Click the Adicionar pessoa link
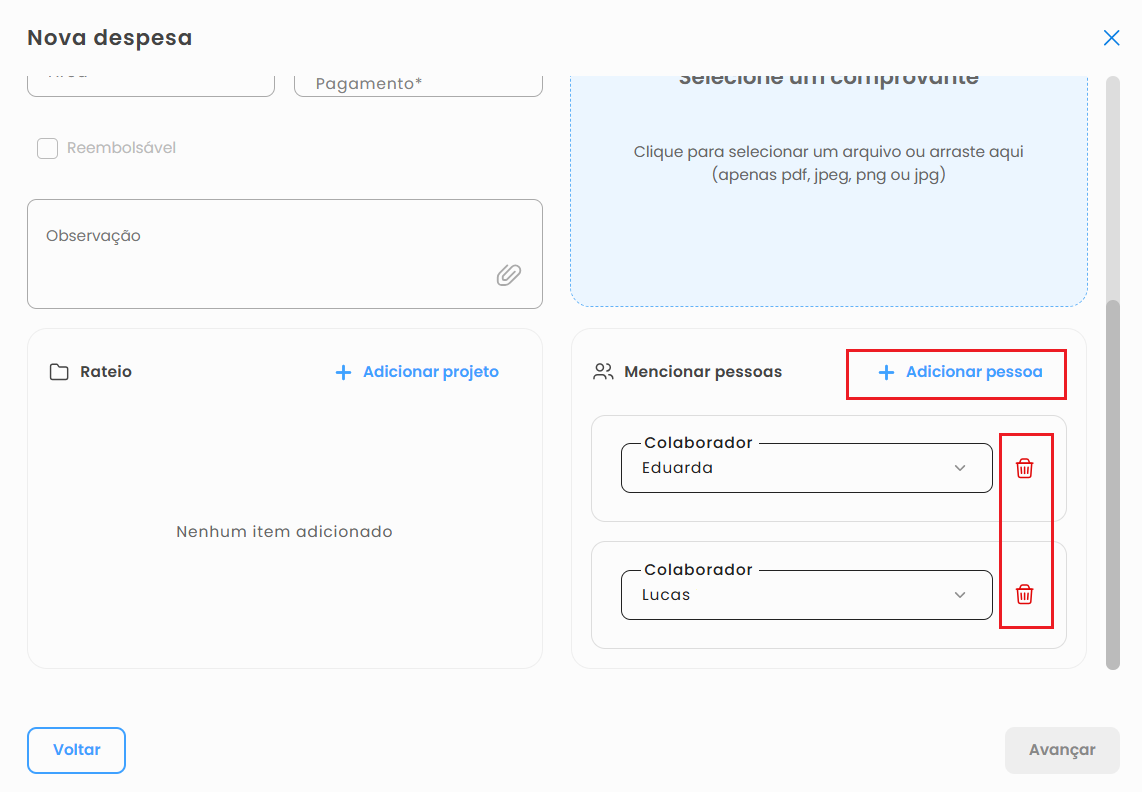Viewport: 1142px width, 792px height. pos(974,372)
